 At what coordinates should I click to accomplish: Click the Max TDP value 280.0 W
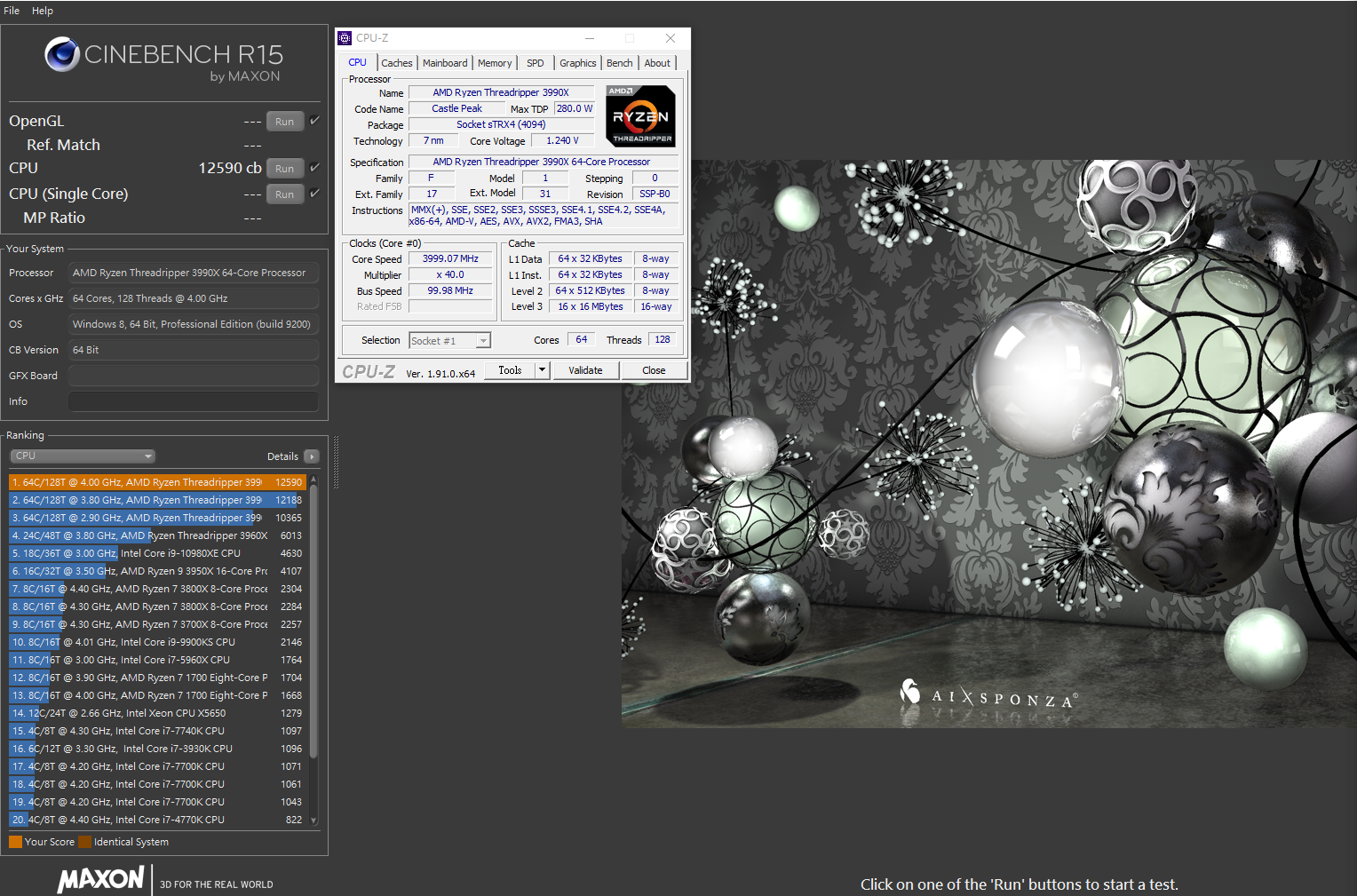575,108
